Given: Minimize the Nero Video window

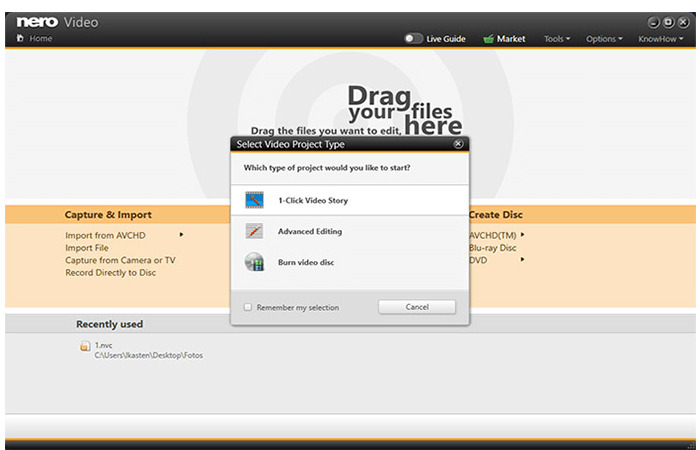Looking at the screenshot, I should click(x=653, y=22).
